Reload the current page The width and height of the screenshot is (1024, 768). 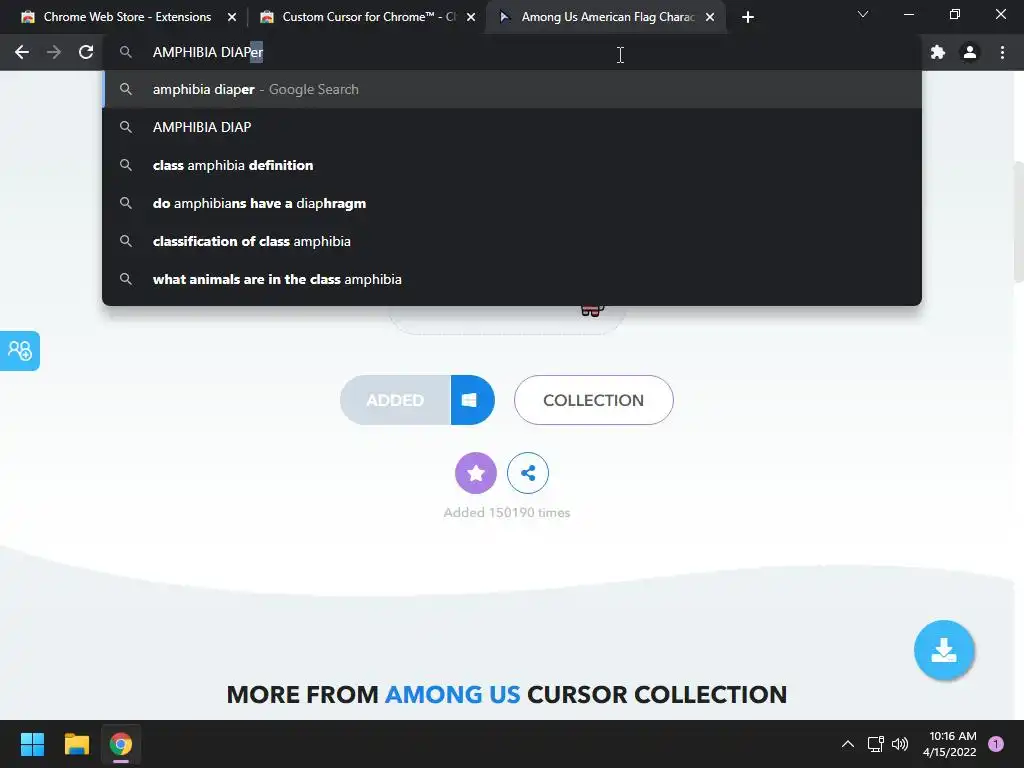[86, 52]
